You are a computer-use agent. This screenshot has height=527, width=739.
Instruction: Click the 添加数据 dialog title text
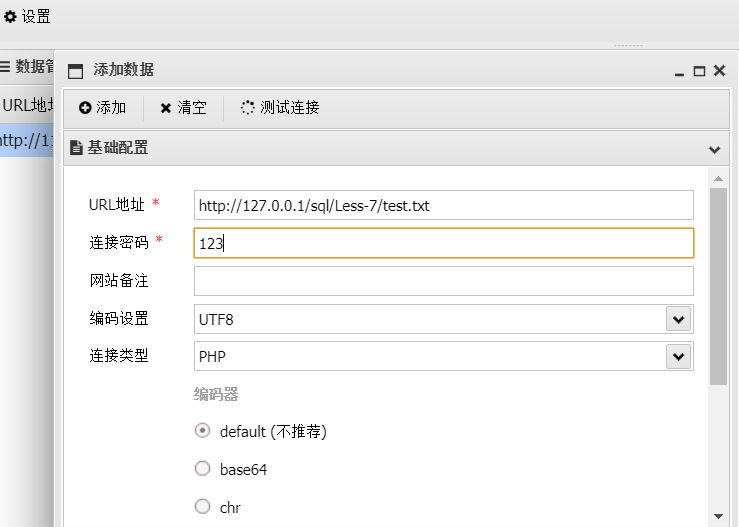click(x=123, y=70)
